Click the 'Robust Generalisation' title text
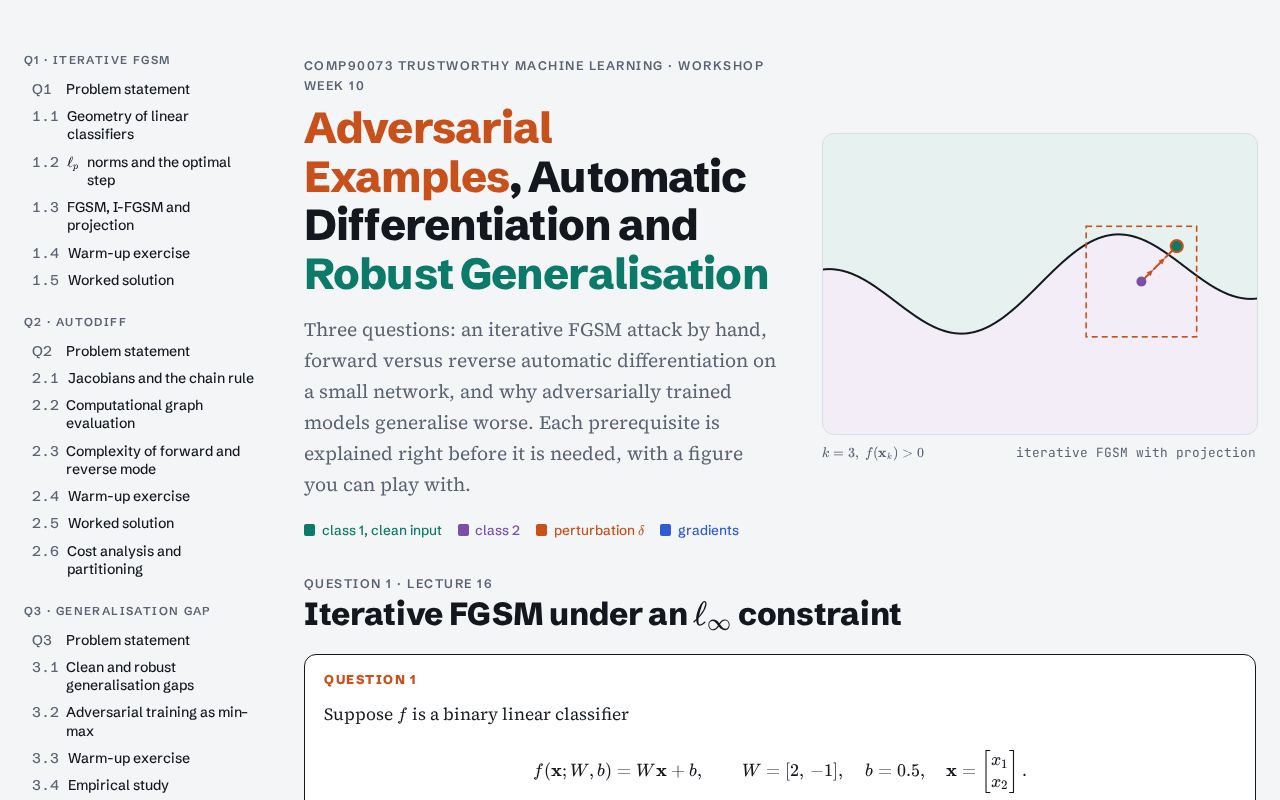The image size is (1280, 800). (536, 274)
